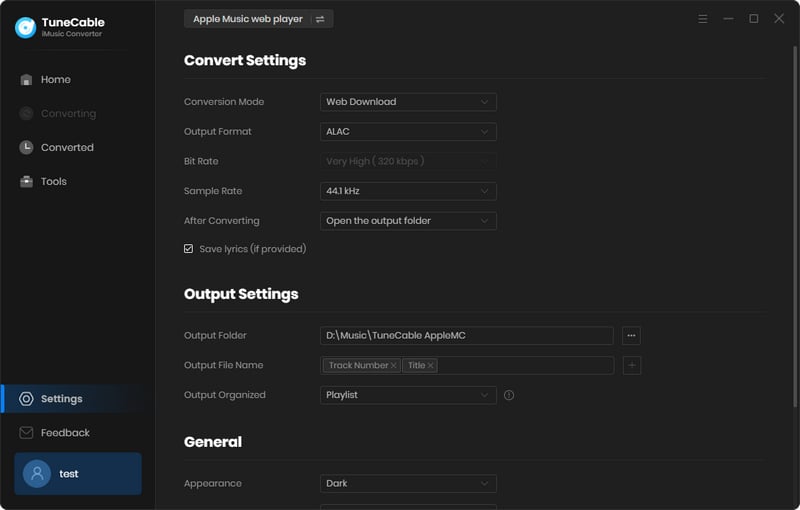Click the After Converting label
Viewport: 800px width, 510px height.
[222, 221]
